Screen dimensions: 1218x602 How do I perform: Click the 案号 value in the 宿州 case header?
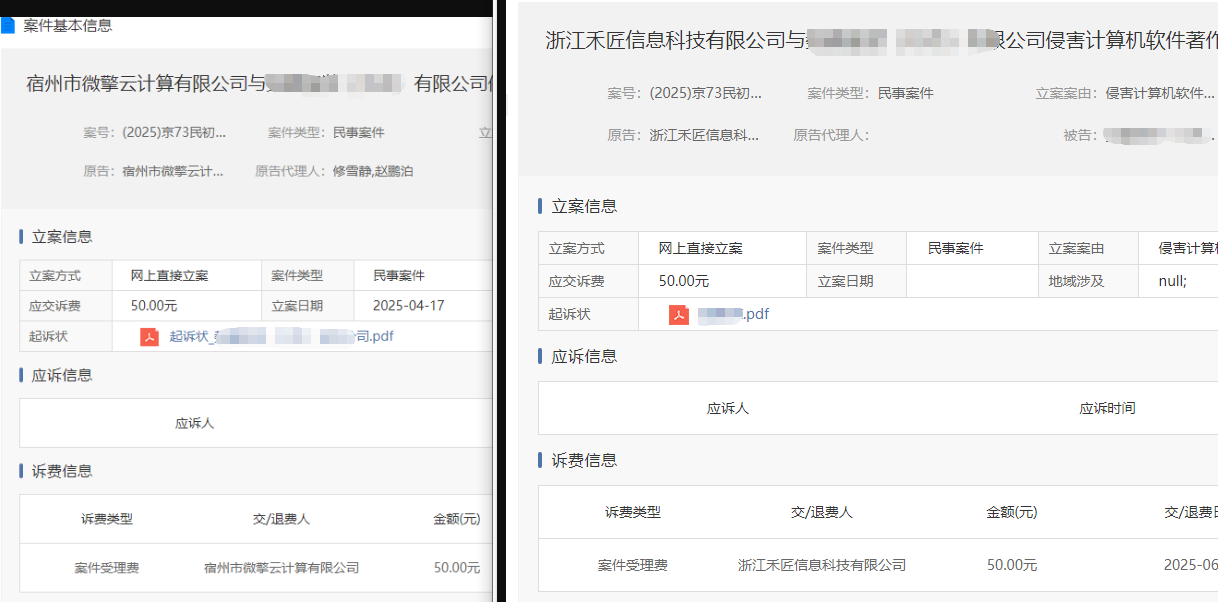click(x=174, y=132)
